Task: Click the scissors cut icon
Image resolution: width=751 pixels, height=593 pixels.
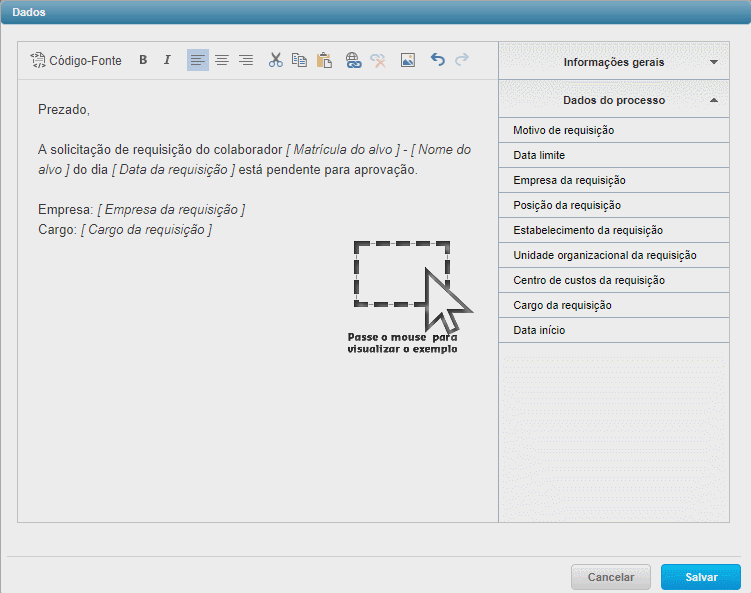Action: (275, 60)
